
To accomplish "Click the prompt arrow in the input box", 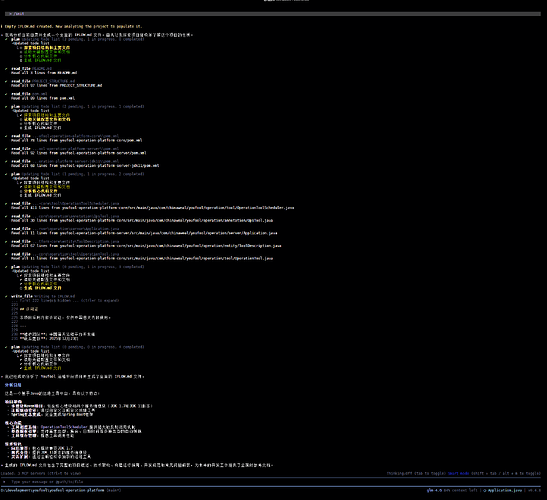I will coord(4,482).
